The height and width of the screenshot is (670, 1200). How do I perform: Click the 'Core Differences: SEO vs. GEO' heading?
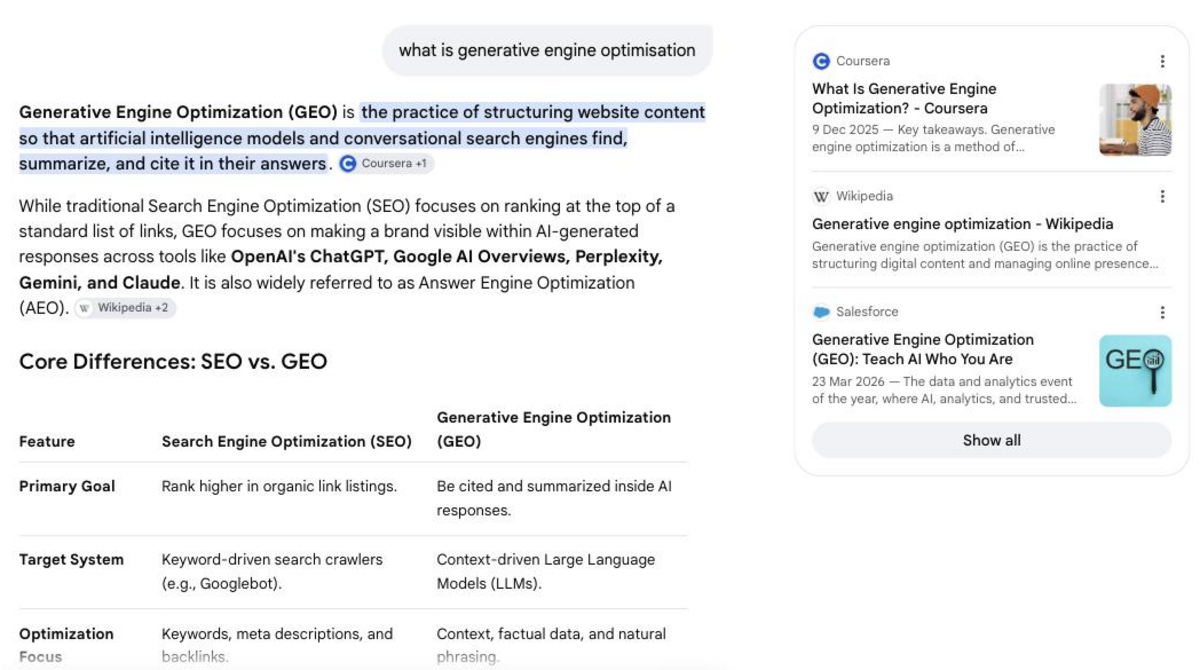(x=173, y=361)
